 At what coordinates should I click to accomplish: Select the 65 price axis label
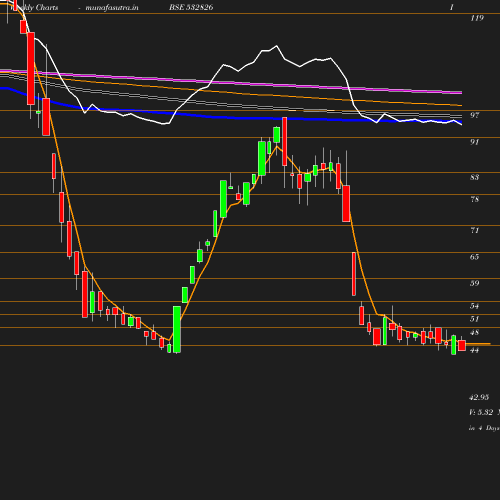pos(475,257)
